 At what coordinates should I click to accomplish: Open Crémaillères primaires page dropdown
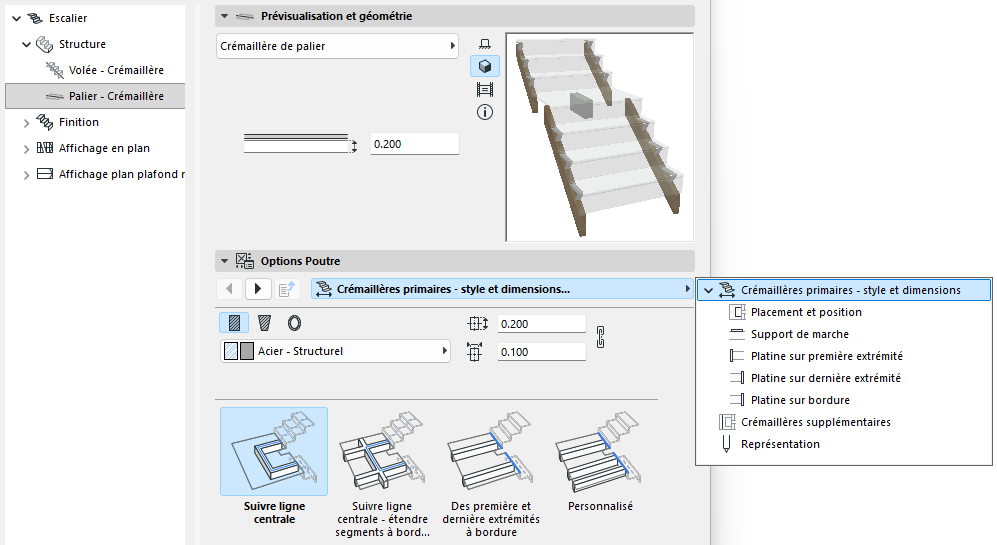(x=502, y=289)
